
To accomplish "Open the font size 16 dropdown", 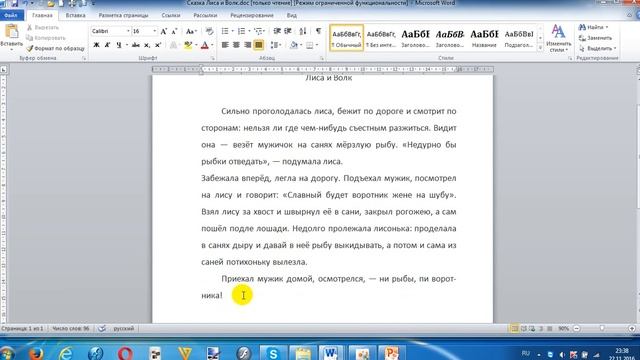I will (x=154, y=31).
